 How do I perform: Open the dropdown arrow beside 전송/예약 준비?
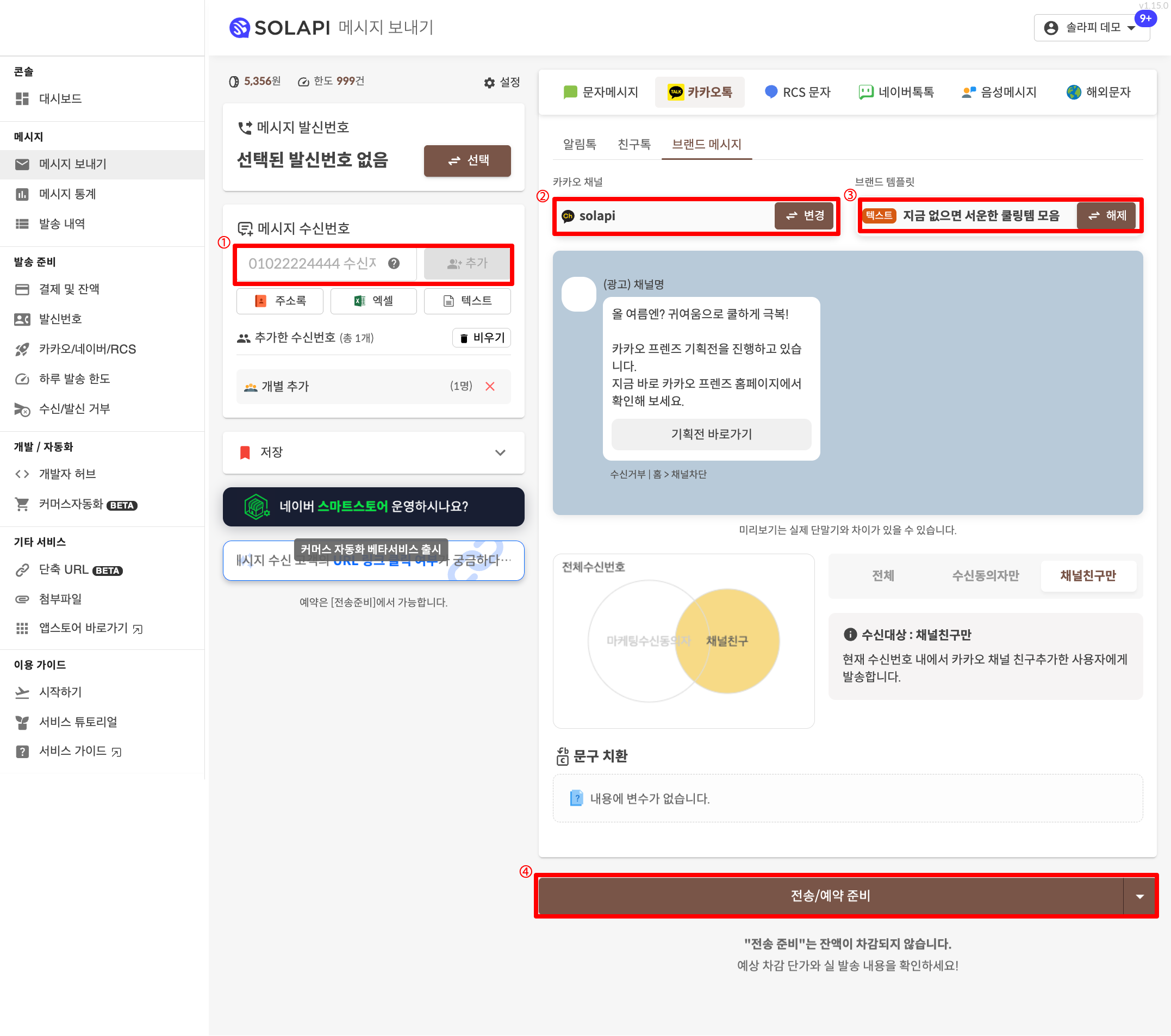pyautogui.click(x=1140, y=896)
